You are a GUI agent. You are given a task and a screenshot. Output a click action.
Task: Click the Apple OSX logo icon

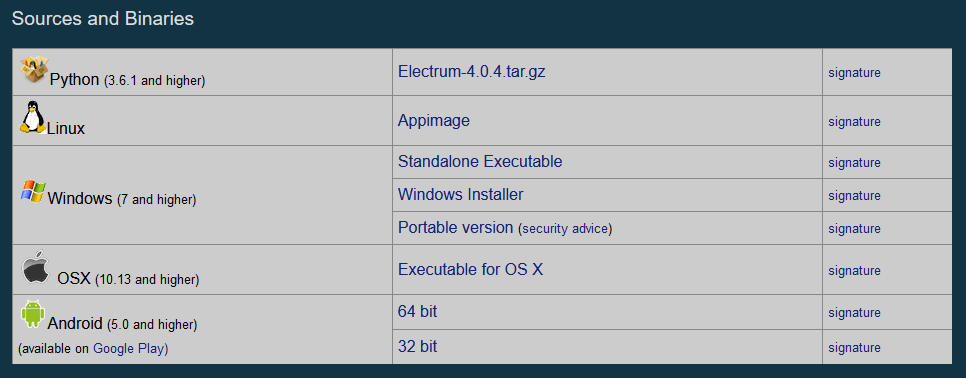[36, 267]
